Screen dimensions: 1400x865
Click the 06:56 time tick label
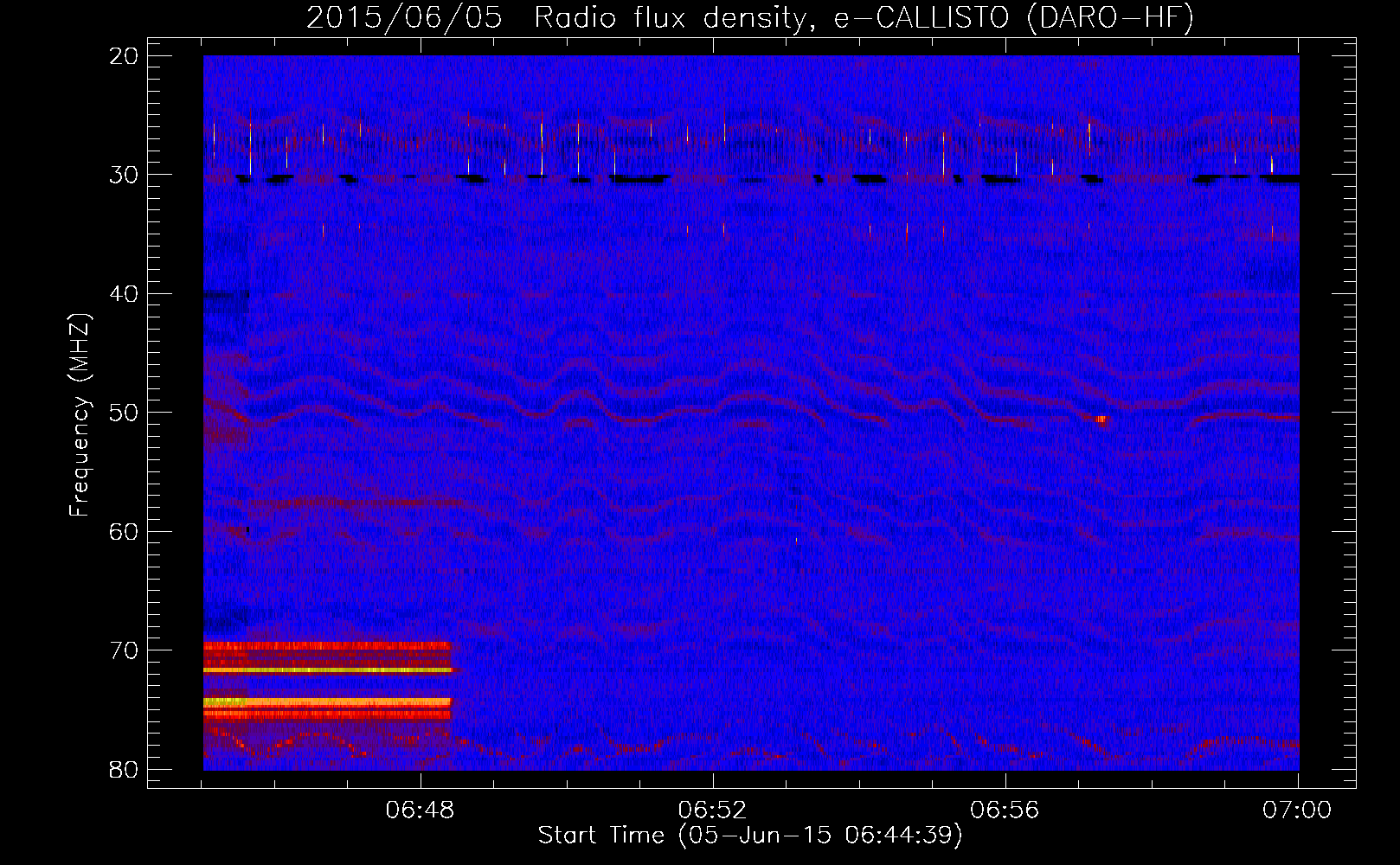coord(1005,811)
